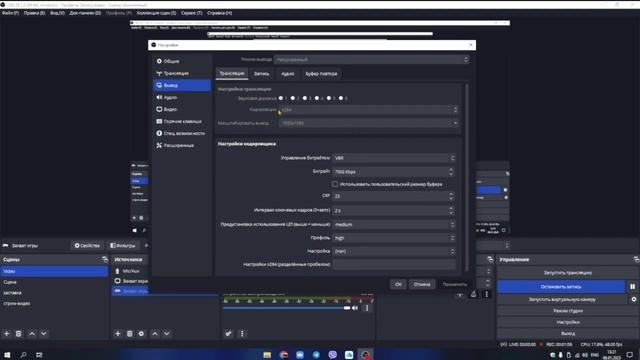Cancel settings with Отмена button
The height and width of the screenshot is (360, 640).
[x=422, y=284]
